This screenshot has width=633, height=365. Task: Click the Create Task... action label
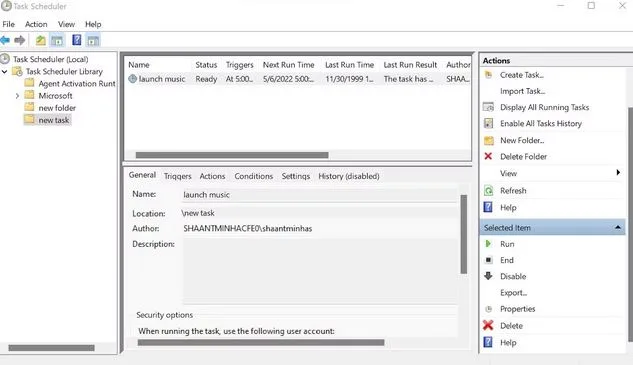pos(522,75)
